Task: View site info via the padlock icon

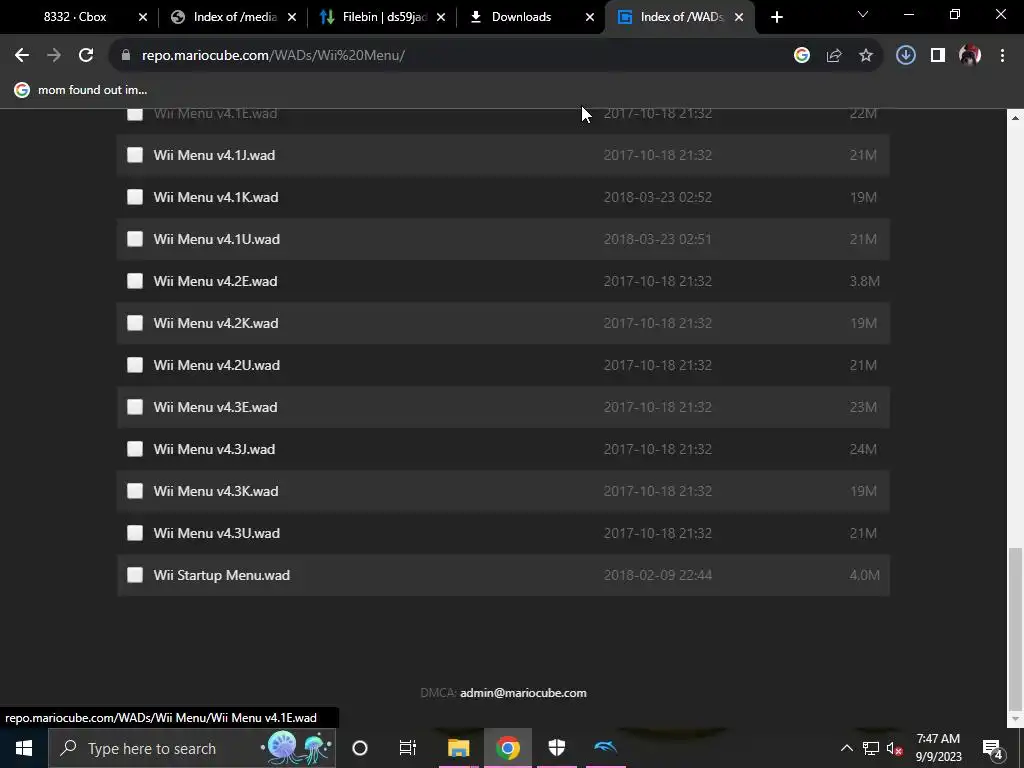Action: click(x=126, y=56)
